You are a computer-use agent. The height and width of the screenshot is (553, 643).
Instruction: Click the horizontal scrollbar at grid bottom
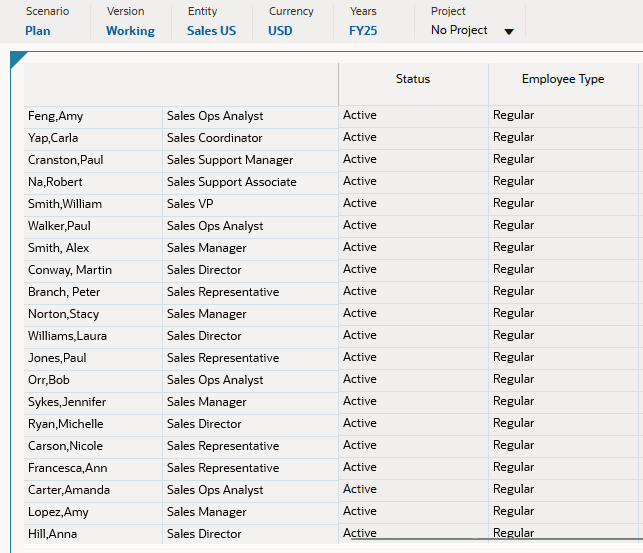click(x=496, y=539)
